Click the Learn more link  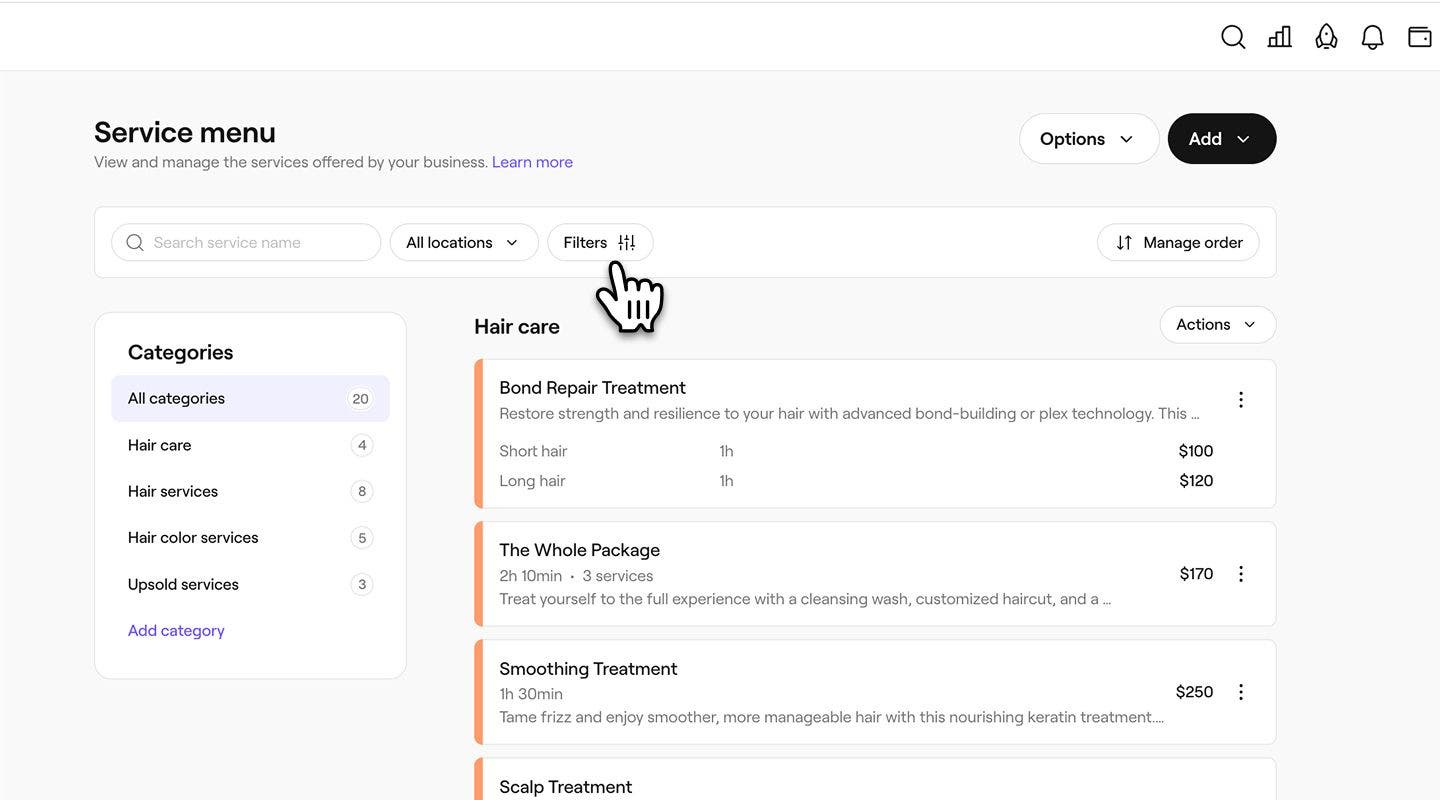pos(532,162)
